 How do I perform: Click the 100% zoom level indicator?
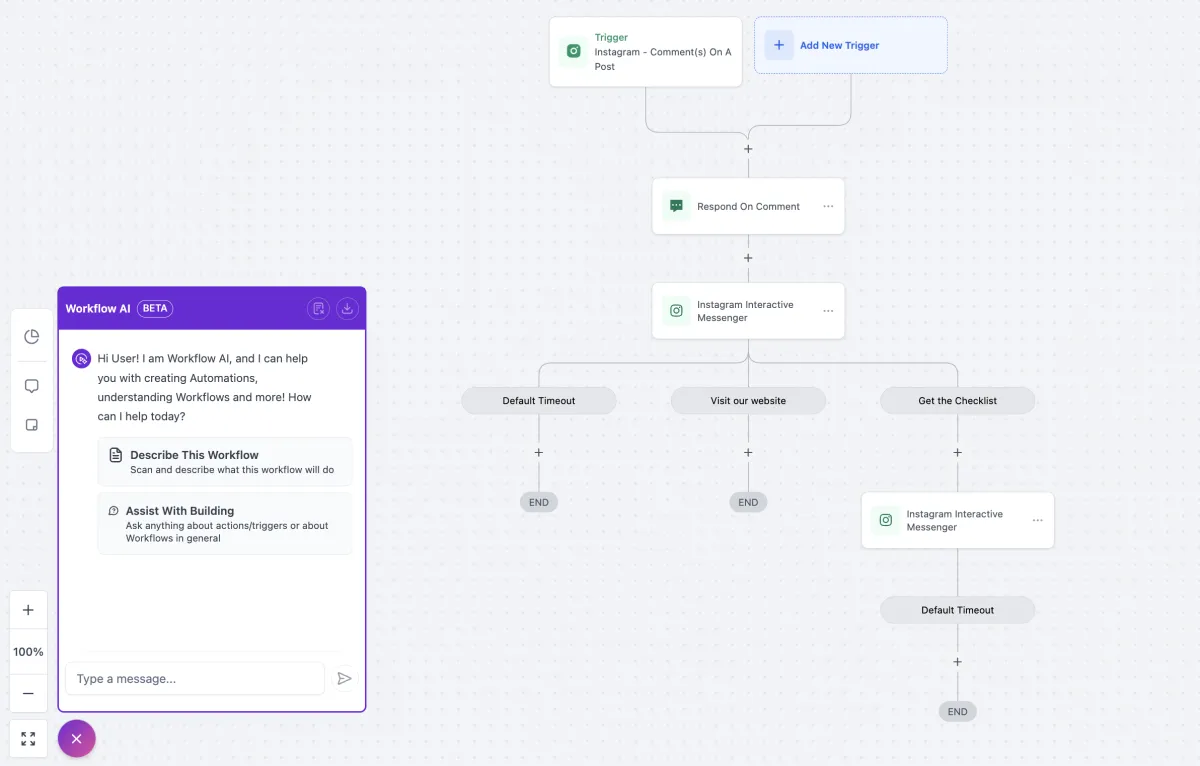tap(28, 652)
